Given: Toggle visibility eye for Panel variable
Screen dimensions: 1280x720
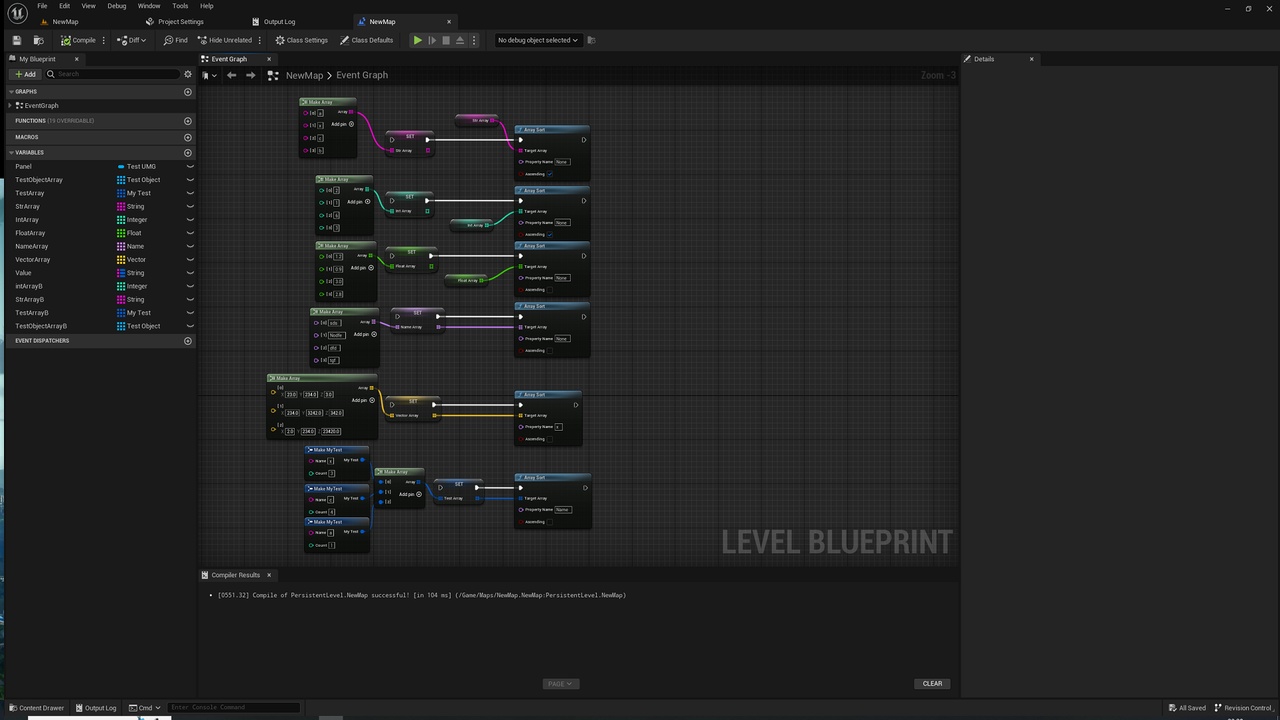Looking at the screenshot, I should pyautogui.click(x=190, y=166).
